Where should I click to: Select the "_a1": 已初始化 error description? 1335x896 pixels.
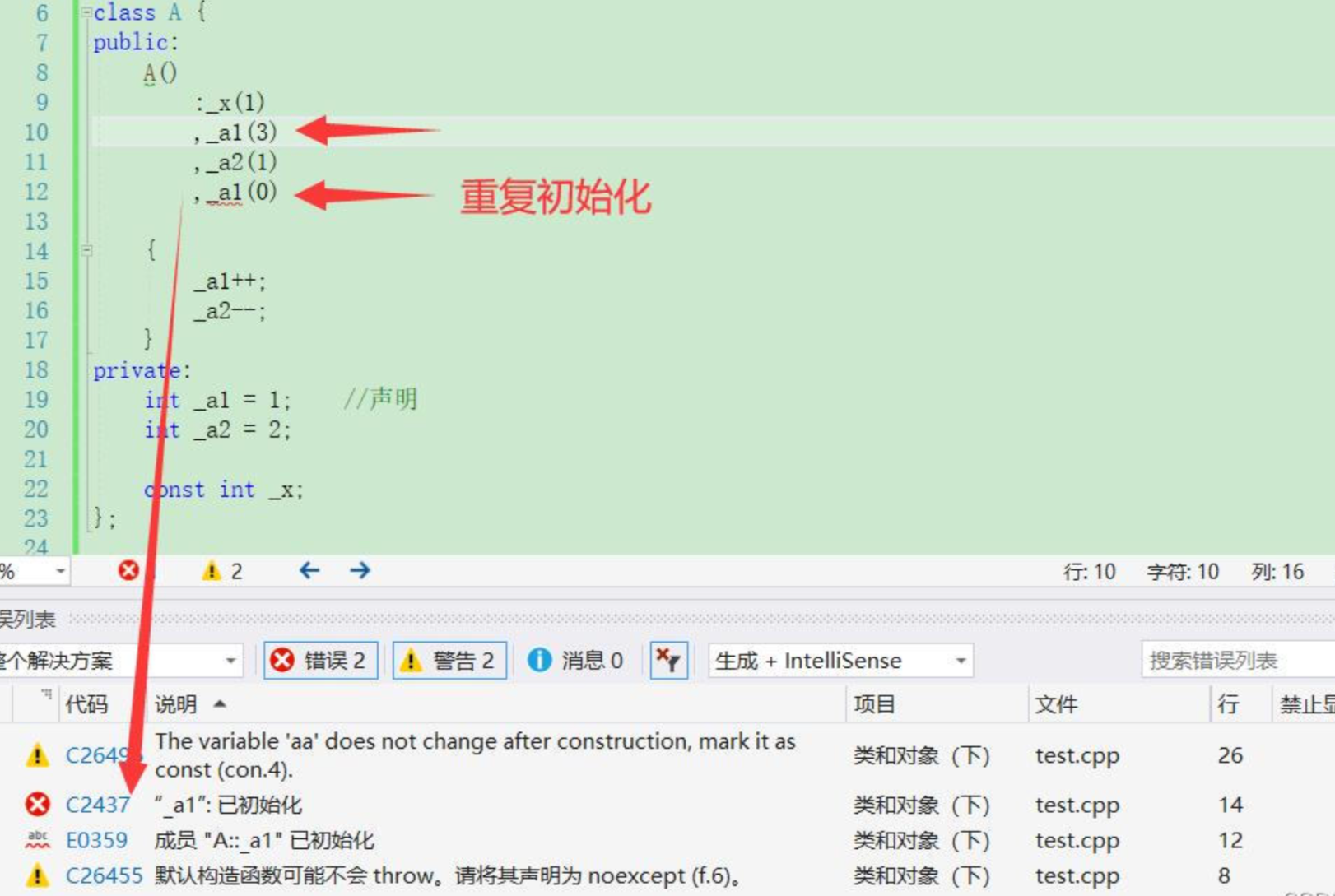tap(228, 805)
